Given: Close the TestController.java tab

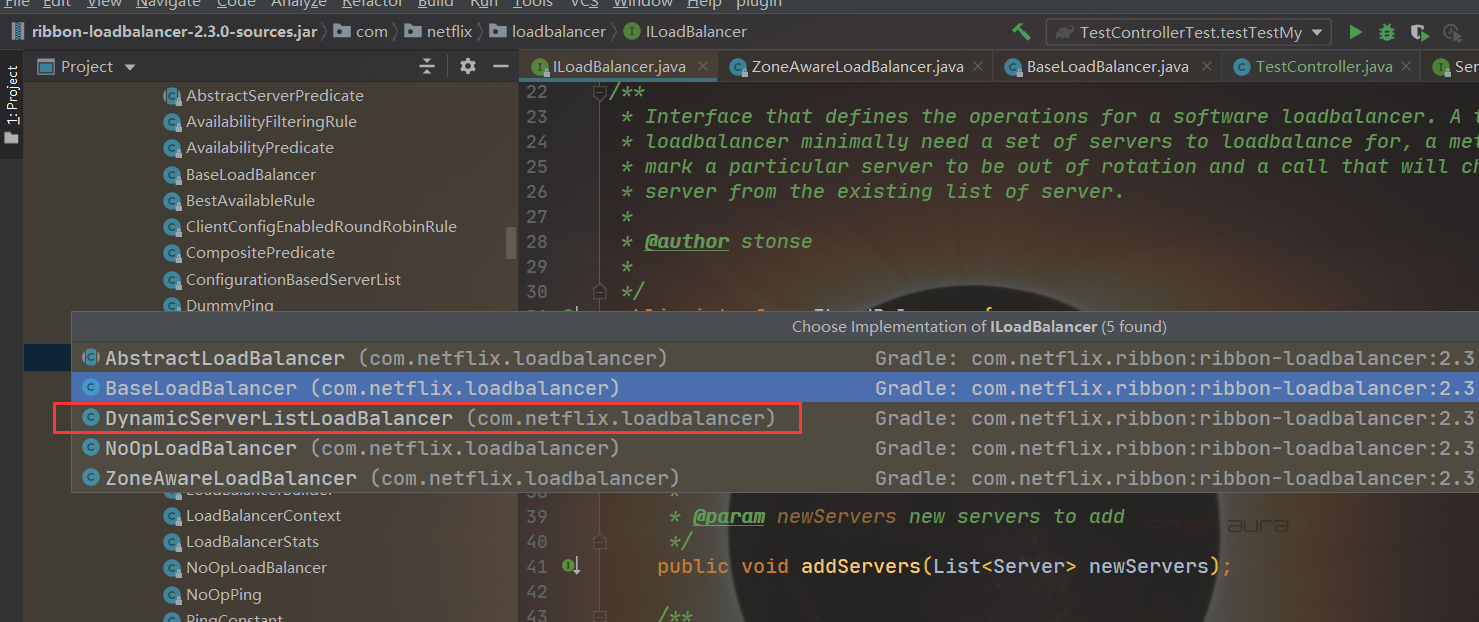Looking at the screenshot, I should tap(1408, 67).
